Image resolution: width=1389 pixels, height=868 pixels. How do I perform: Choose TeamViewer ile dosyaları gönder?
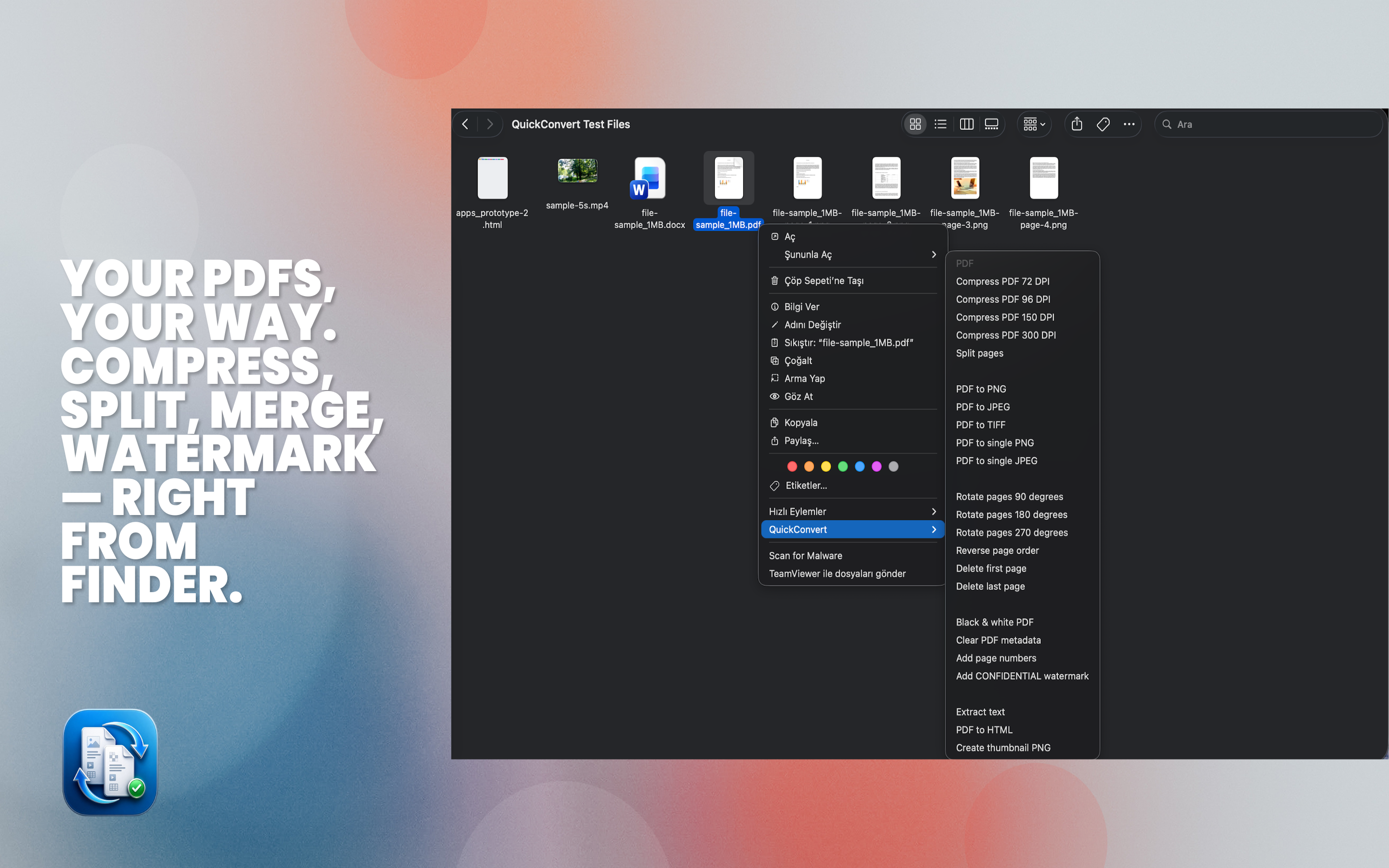tap(852, 573)
